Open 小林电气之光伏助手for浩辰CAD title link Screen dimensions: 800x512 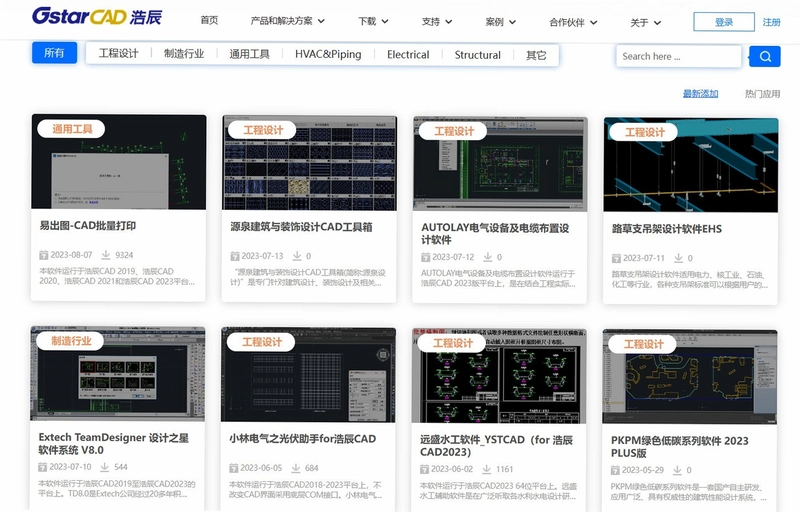[303, 439]
